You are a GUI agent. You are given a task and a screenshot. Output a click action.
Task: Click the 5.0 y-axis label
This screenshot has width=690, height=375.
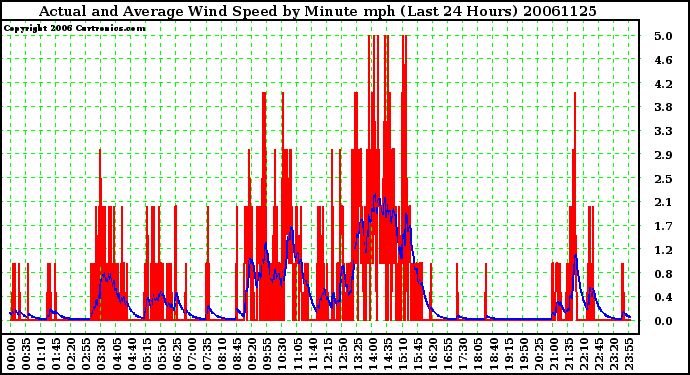pyautogui.click(x=663, y=36)
